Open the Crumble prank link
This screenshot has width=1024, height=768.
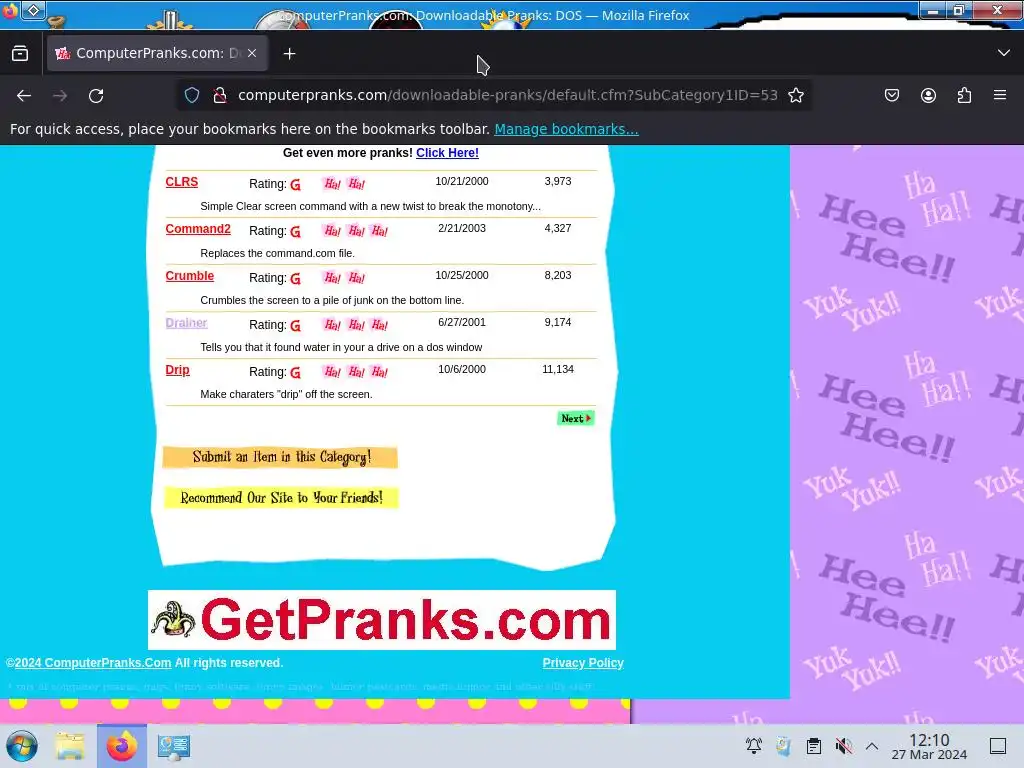(189, 276)
